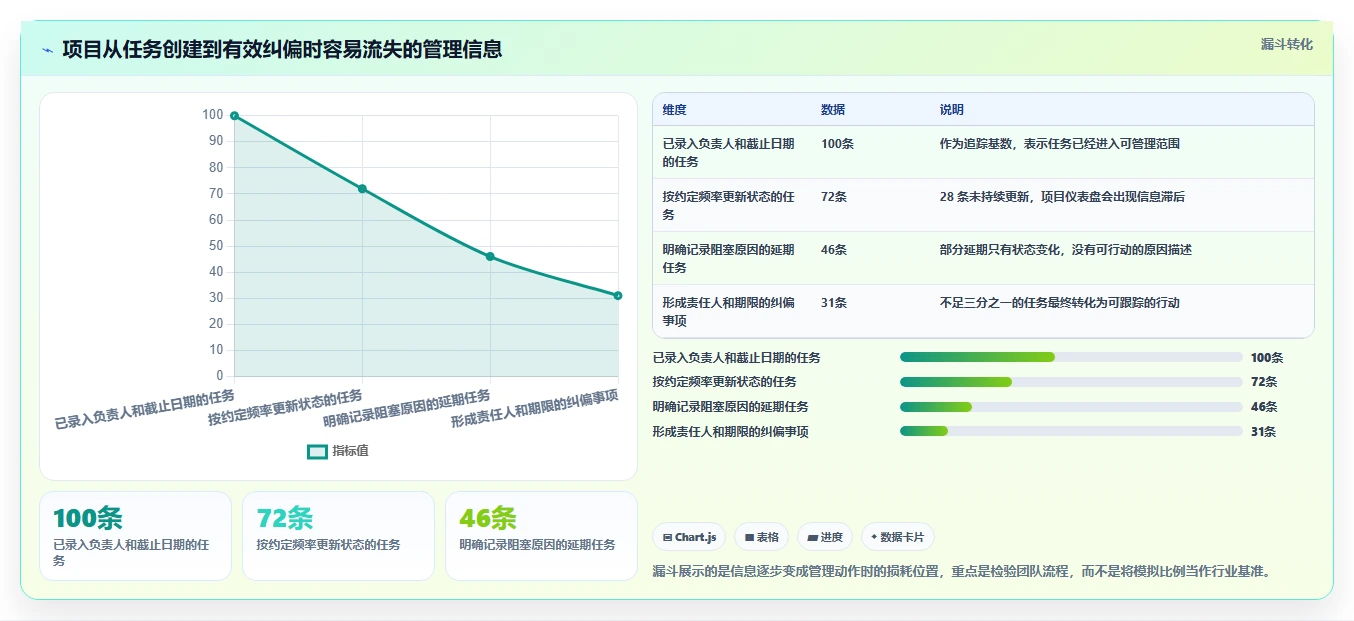Click description 作为追踪基数，表示任务已经进入可管理范围
1354x621 pixels.
pos(1060,144)
